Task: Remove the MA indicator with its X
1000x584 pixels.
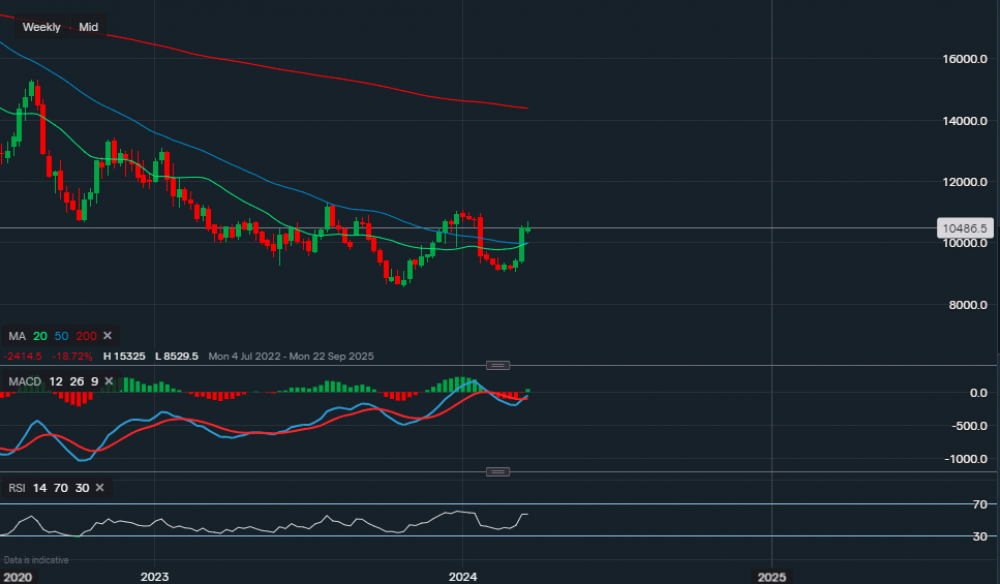Action: [108, 335]
